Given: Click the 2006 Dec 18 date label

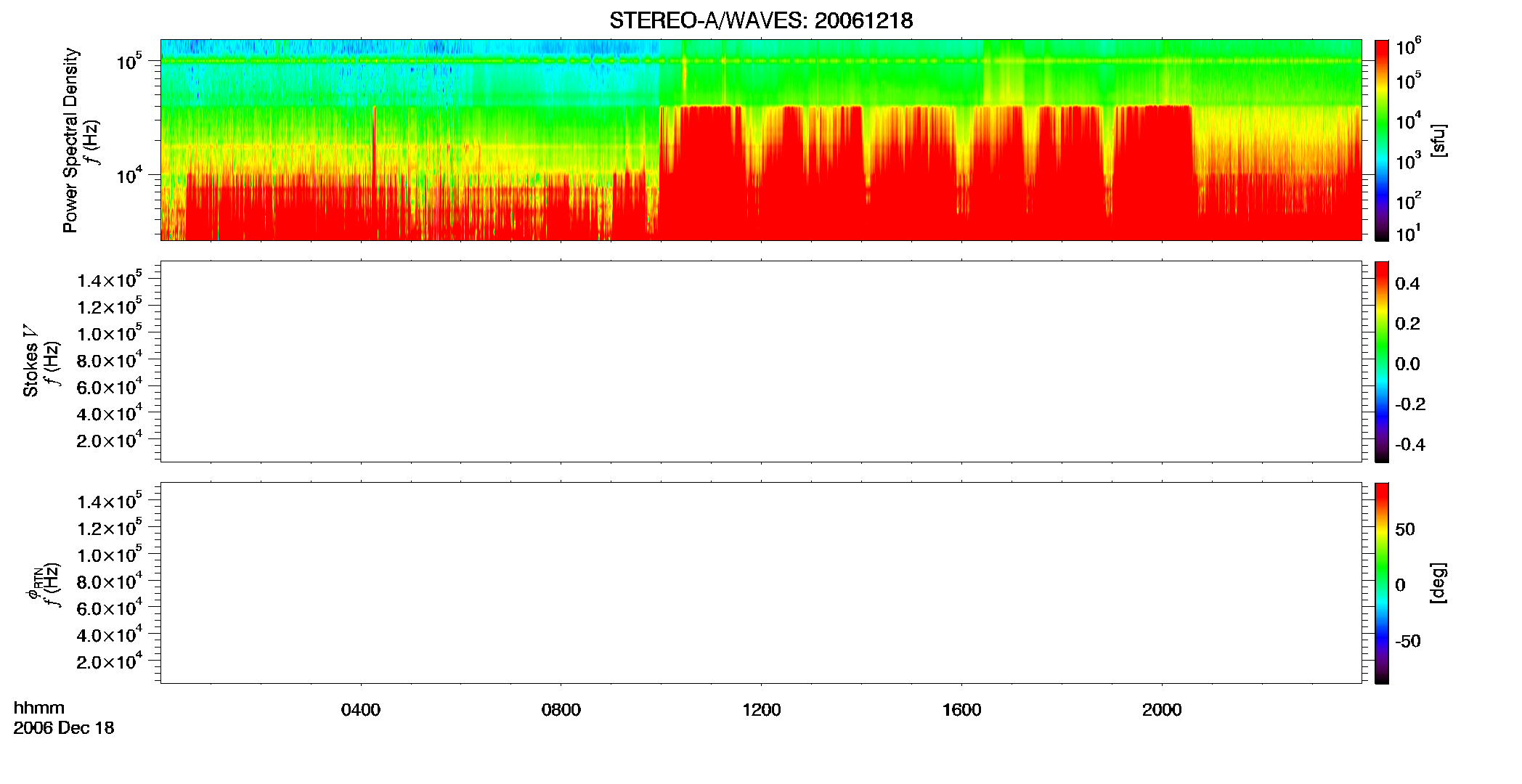Looking at the screenshot, I should (64, 728).
